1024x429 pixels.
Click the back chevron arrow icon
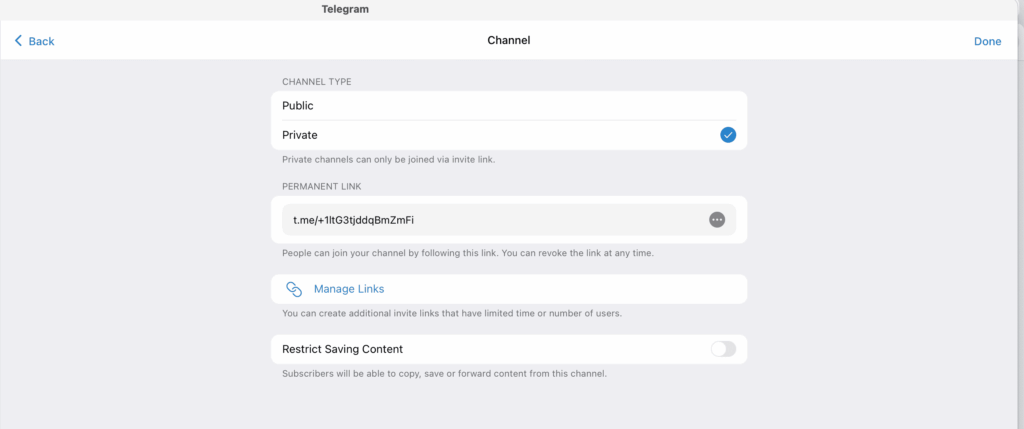pos(18,41)
